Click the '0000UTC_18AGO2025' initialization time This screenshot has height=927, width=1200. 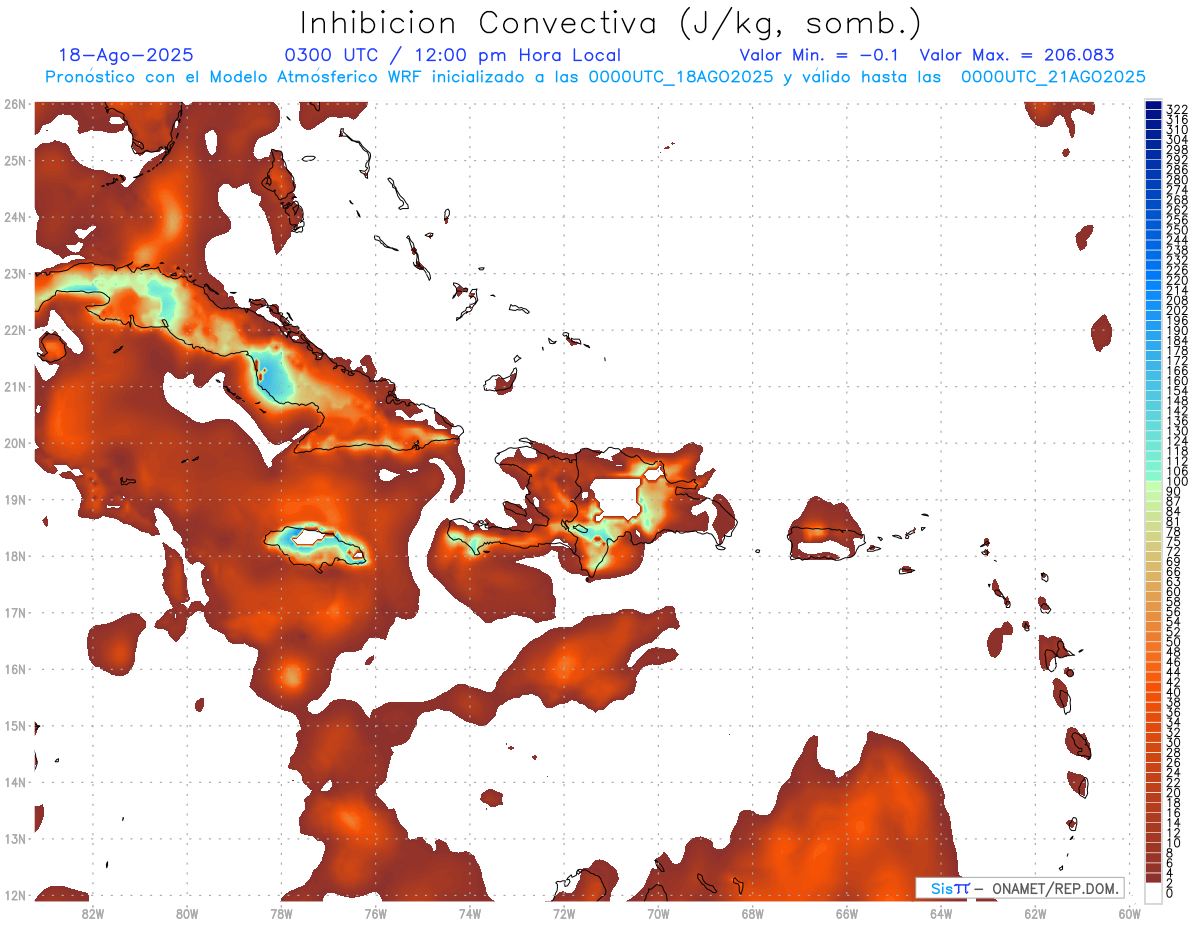681,77
